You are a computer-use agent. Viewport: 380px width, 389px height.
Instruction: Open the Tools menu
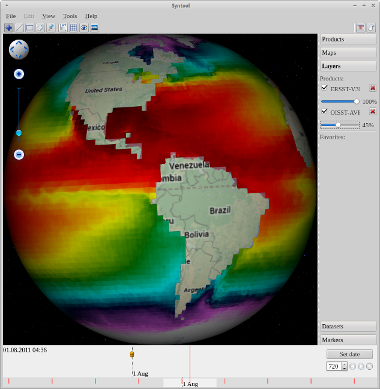[70, 16]
